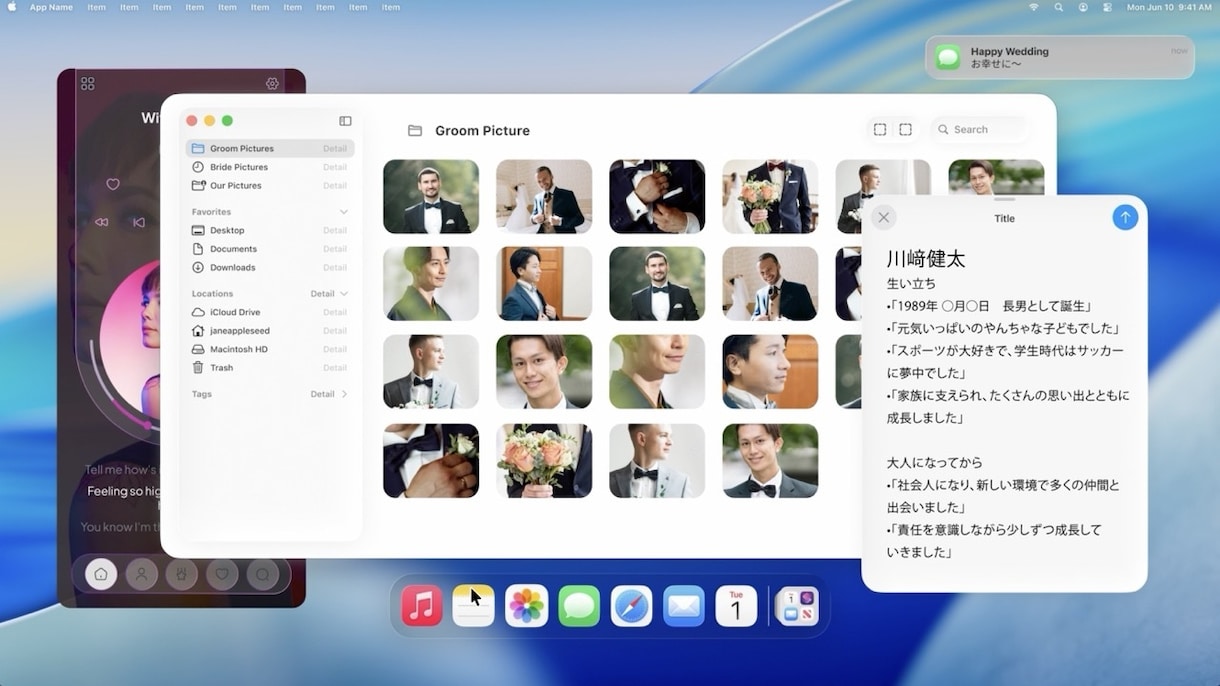Open Documents in Favorites
Image resolution: width=1220 pixels, height=686 pixels.
coord(270,249)
